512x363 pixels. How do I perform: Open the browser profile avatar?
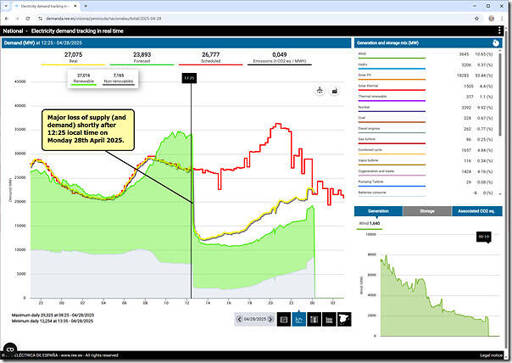tap(491, 19)
